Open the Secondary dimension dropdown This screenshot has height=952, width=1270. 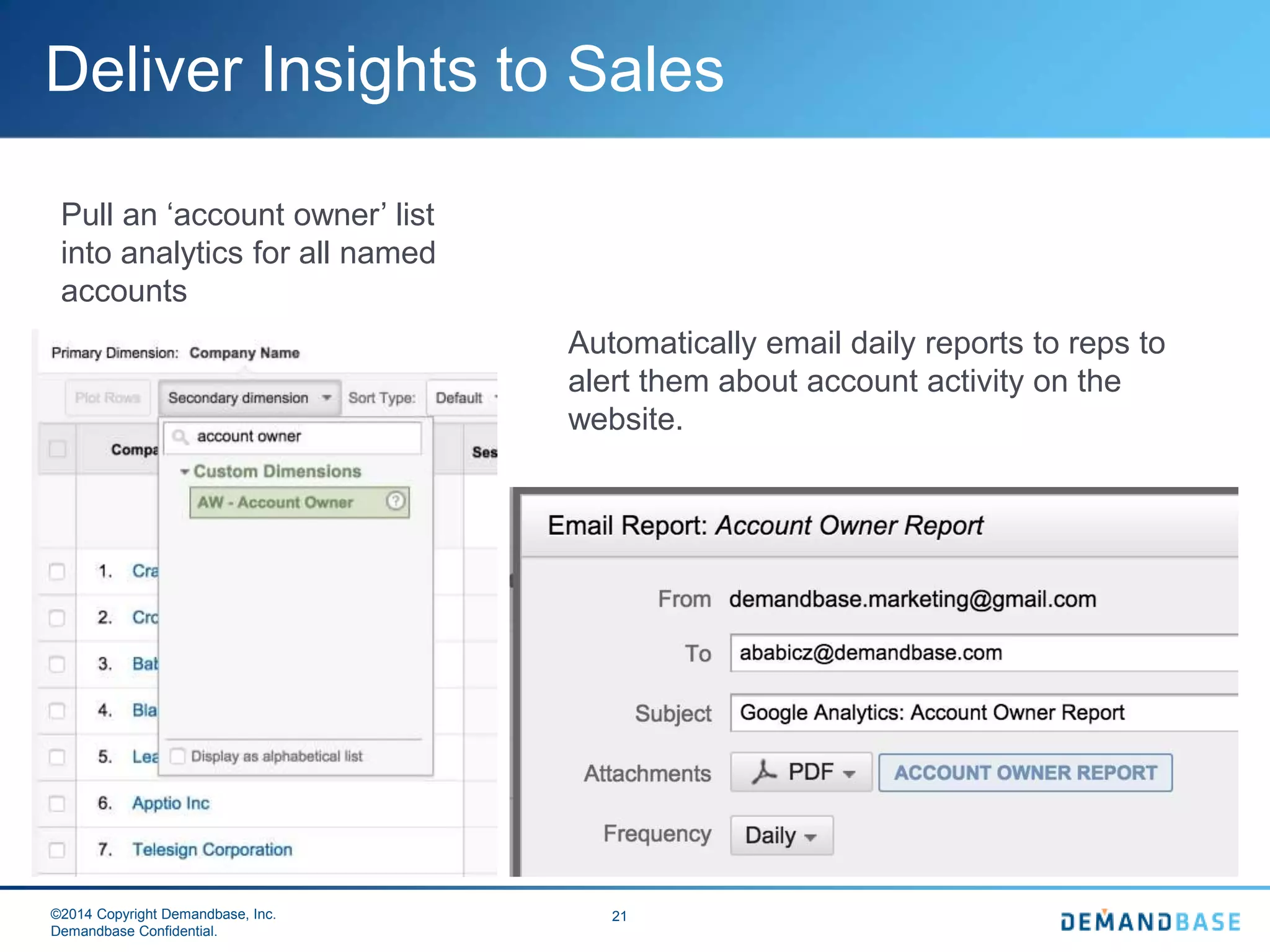point(249,398)
